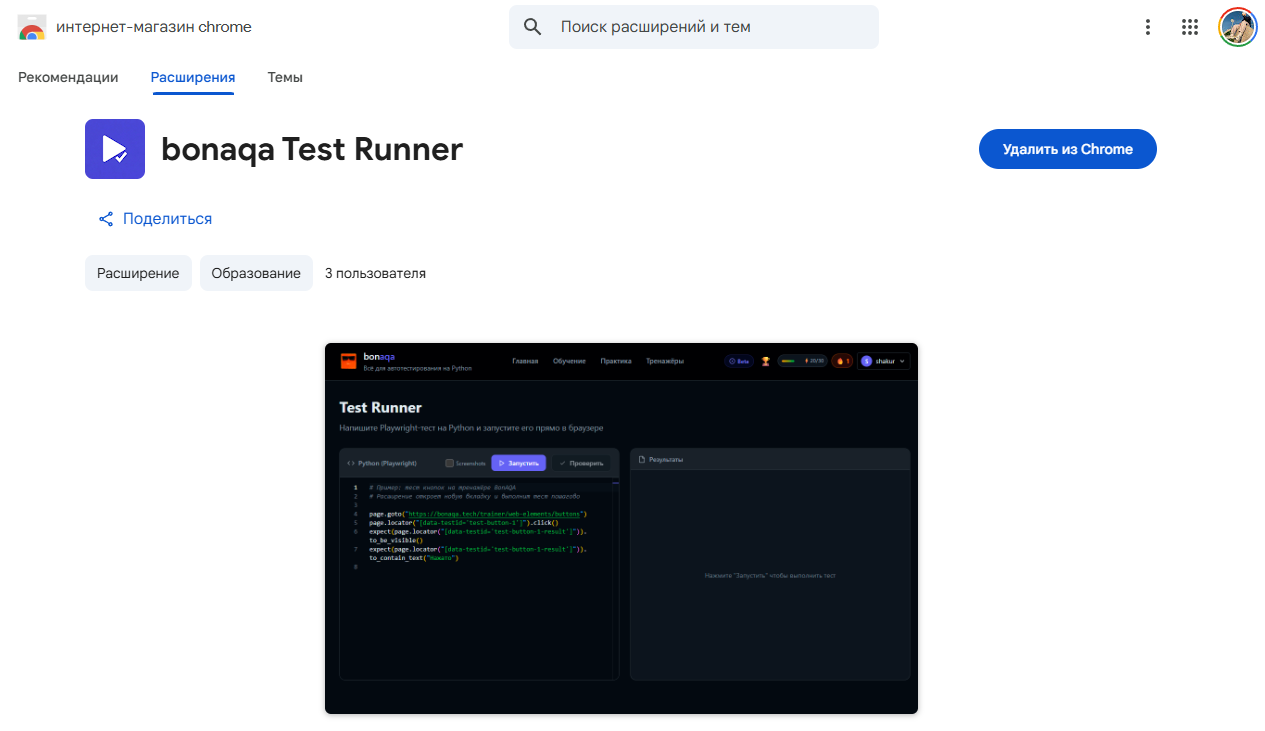The width and height of the screenshot is (1265, 731).
Task: Open the Test Runner preview screenshot
Action: (x=621, y=528)
